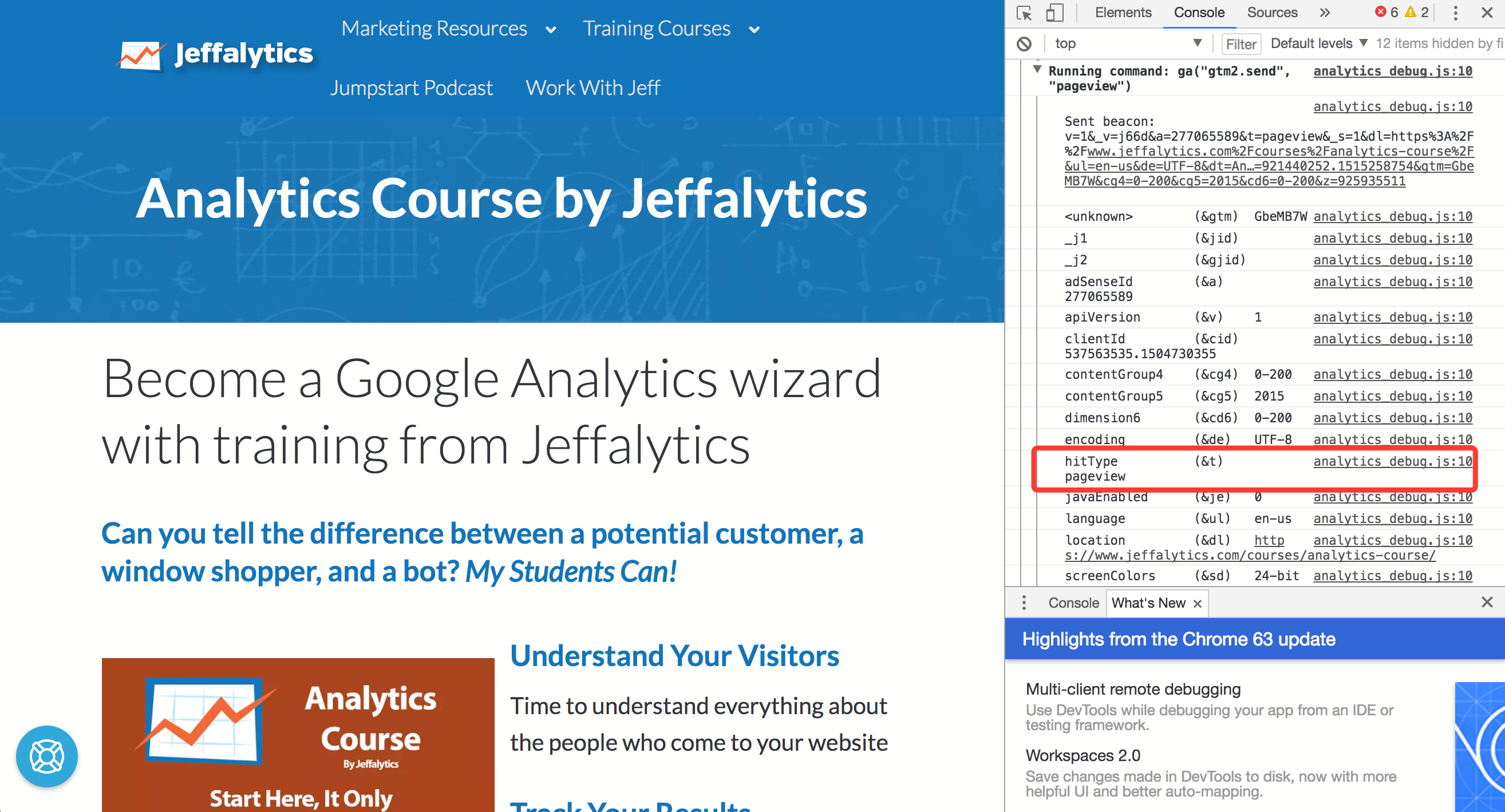Image resolution: width=1505 pixels, height=812 pixels.
Task: Show more DevTools tabs via double chevron
Action: click(1325, 13)
